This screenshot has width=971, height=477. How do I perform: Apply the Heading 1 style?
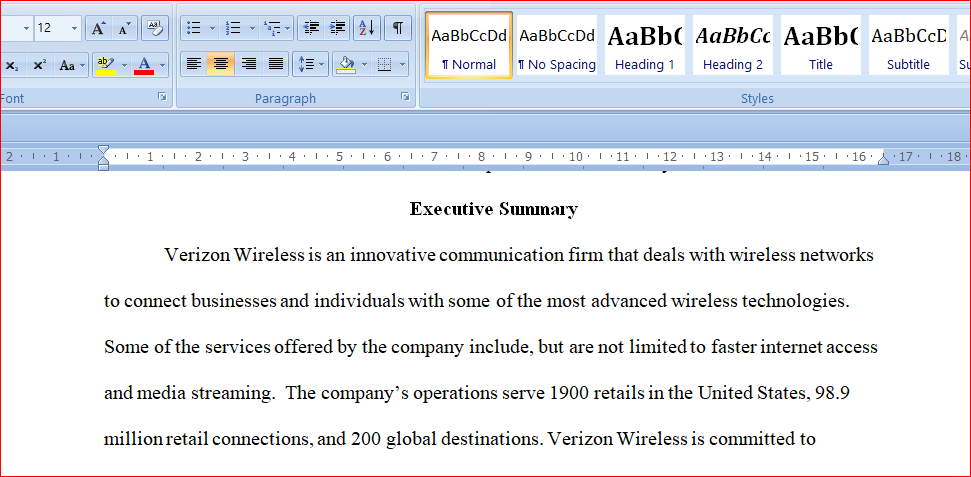coord(645,45)
